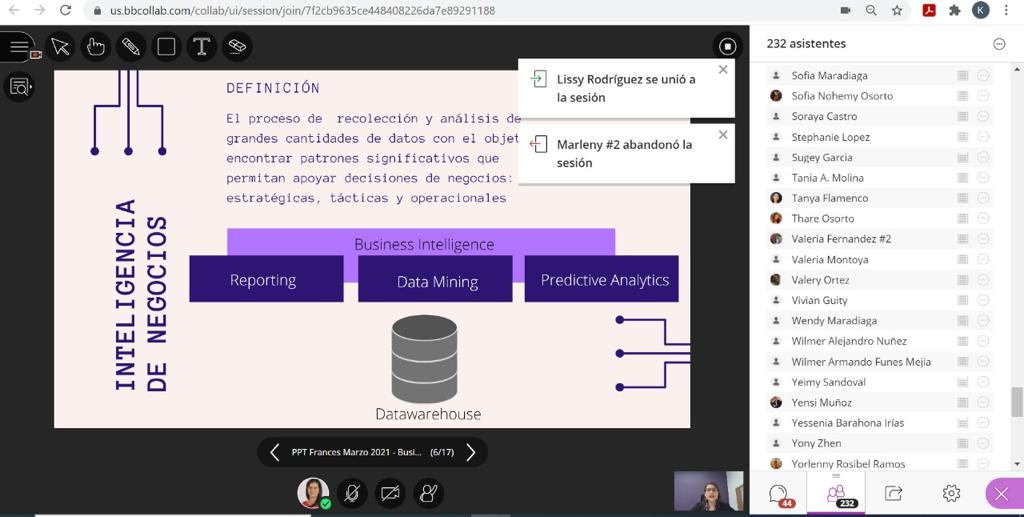Open the session menu hamburger button
This screenshot has width=1024, height=517.
pyautogui.click(x=19, y=47)
